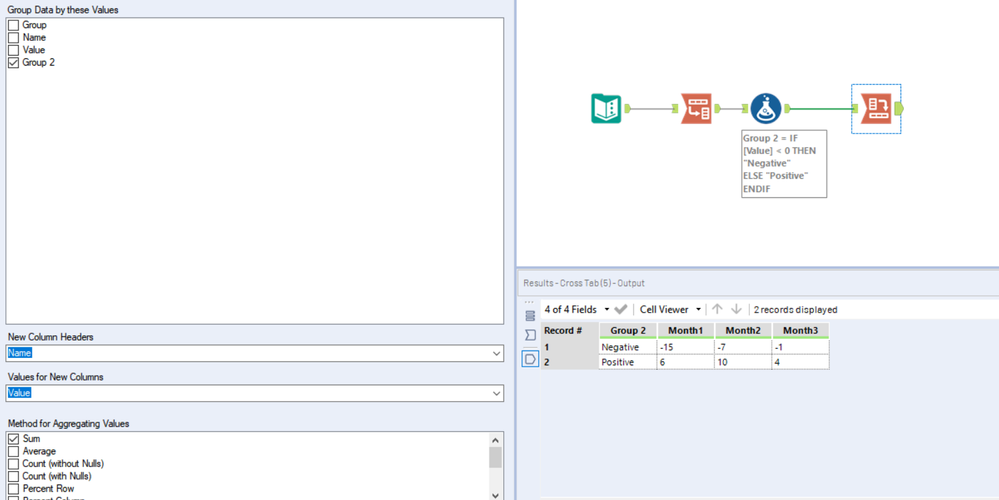Toggle the Value checkbox in grouping list
999x500 pixels.
pyautogui.click(x=13, y=50)
